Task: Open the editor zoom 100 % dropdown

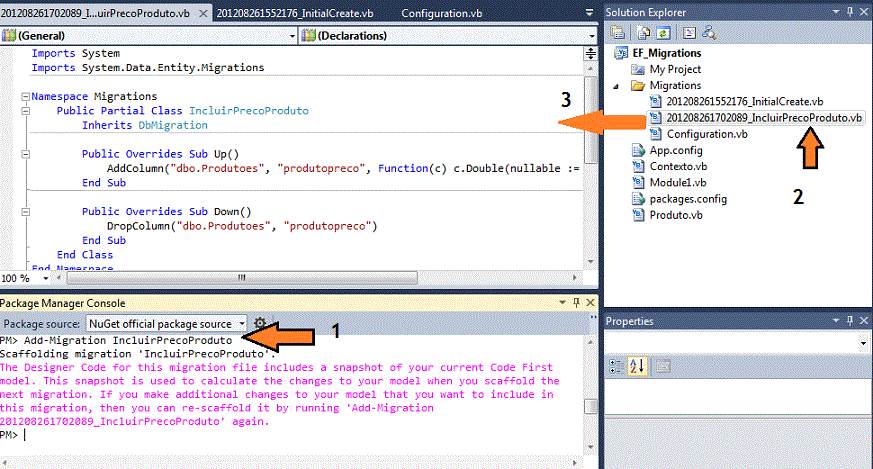Action: click(x=46, y=278)
